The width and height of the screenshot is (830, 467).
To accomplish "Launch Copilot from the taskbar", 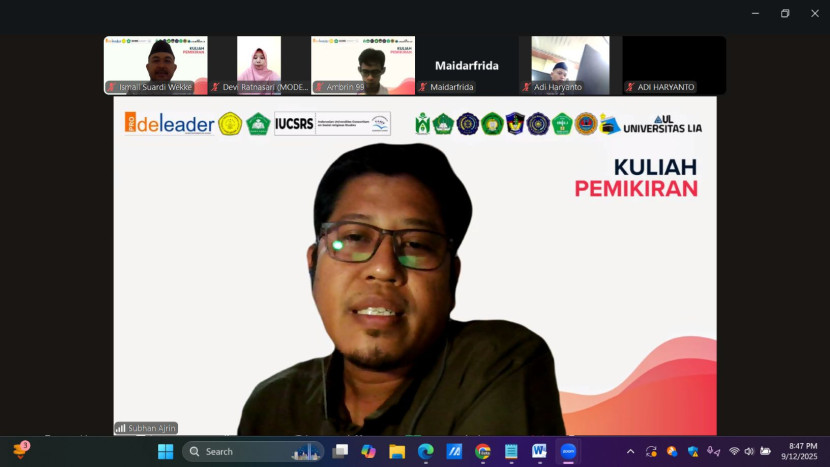I will point(368,451).
